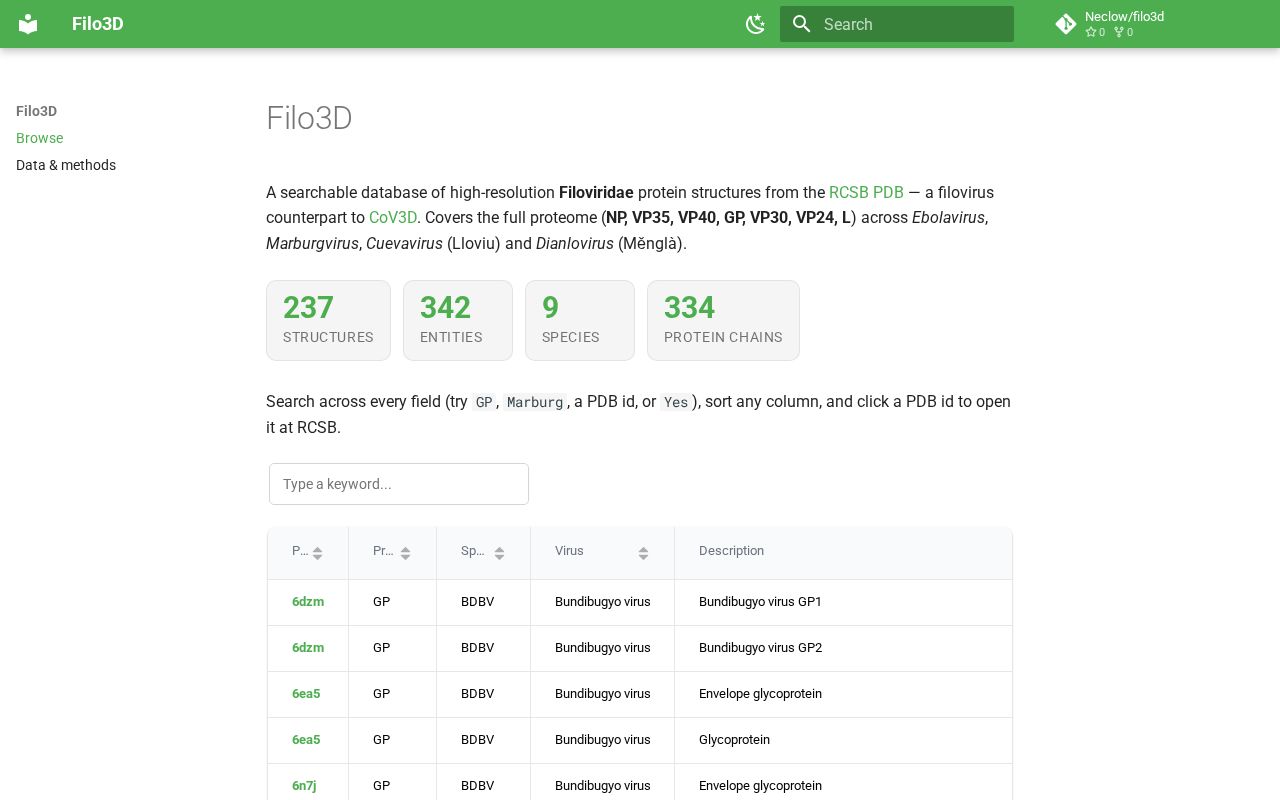Click the 237 Structures stat card

[x=328, y=320]
